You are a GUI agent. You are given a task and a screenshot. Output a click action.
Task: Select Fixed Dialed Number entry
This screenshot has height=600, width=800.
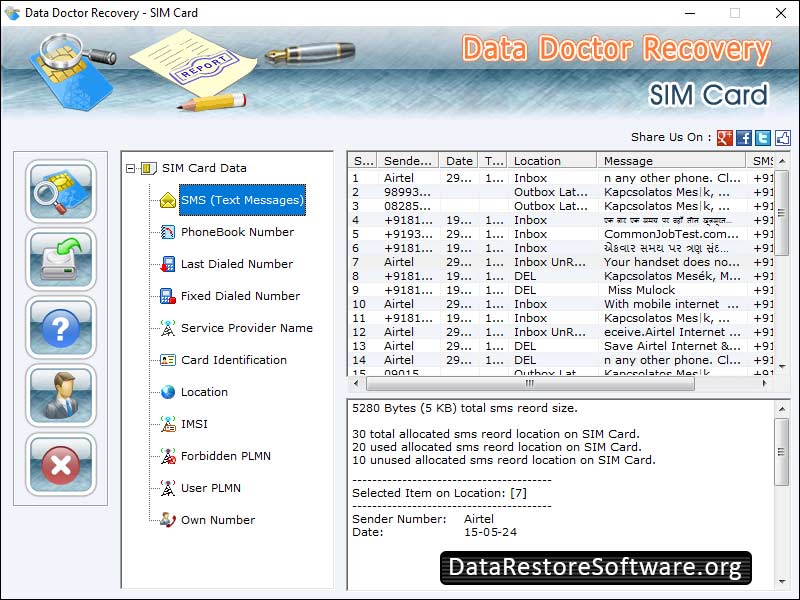[x=240, y=296]
